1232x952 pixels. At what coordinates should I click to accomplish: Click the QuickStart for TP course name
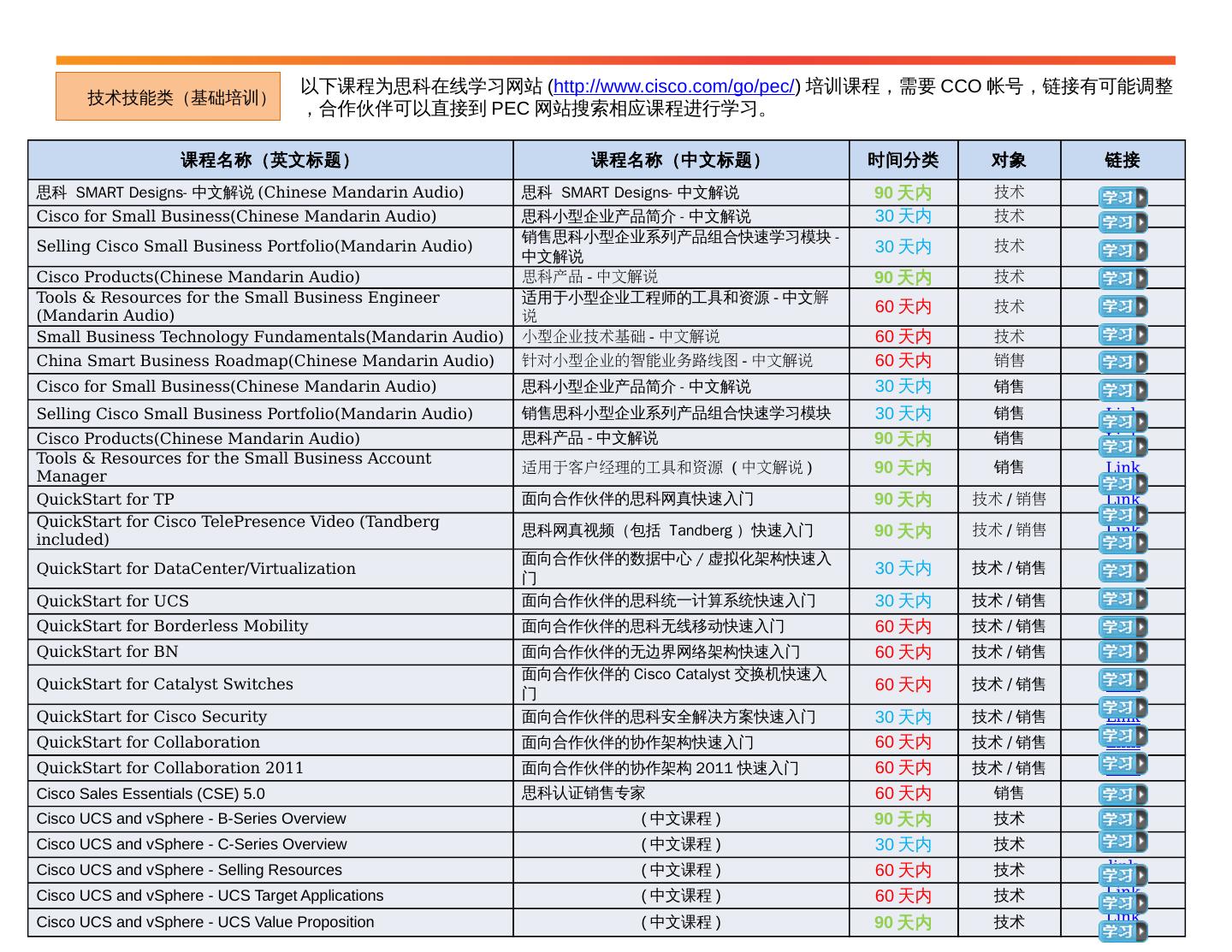click(105, 500)
